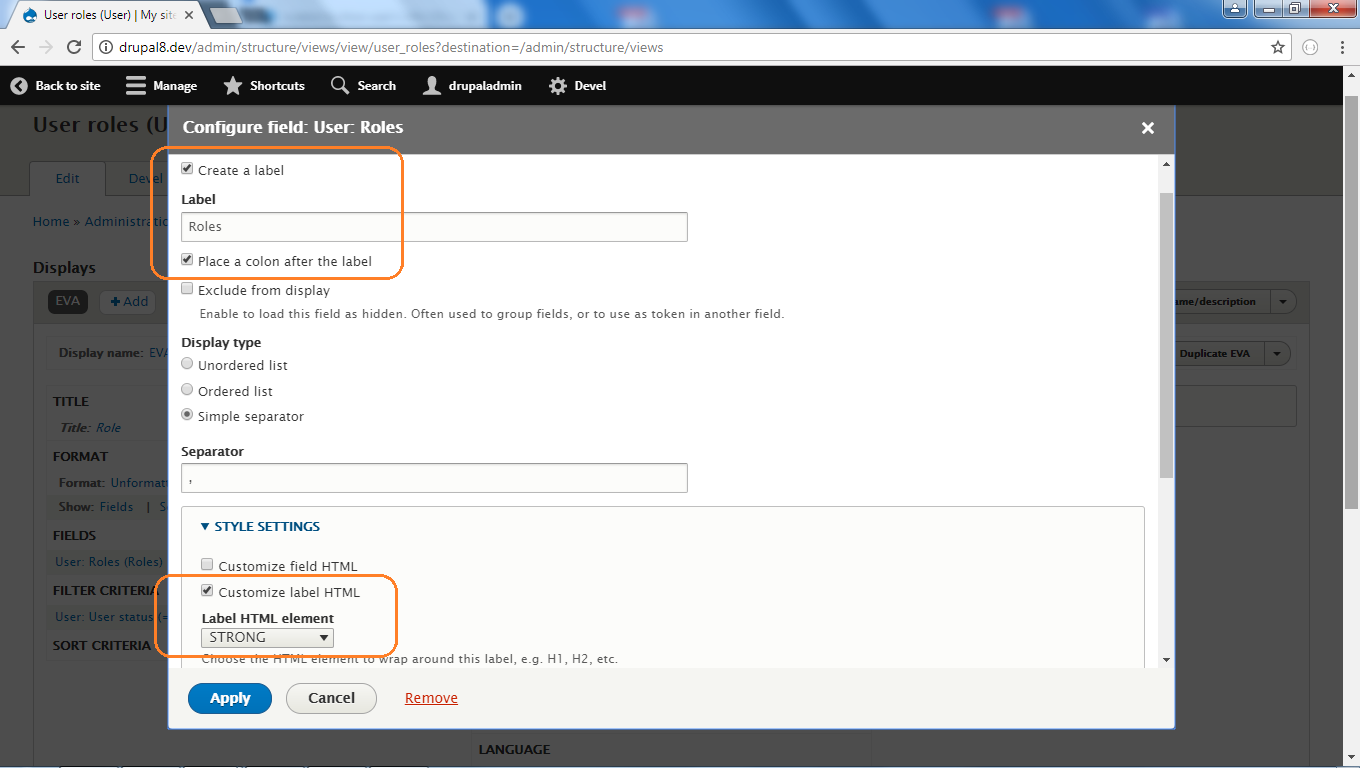
Task: Click the browser back arrow
Action: [18, 47]
